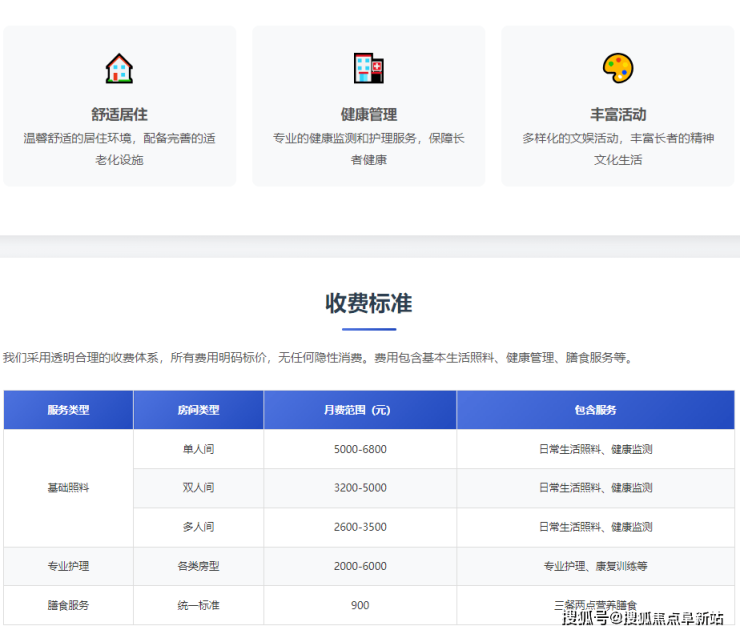Click the 专业护理、康复训练等 included services cell
Screen dimensions: 740x634
click(x=595, y=566)
